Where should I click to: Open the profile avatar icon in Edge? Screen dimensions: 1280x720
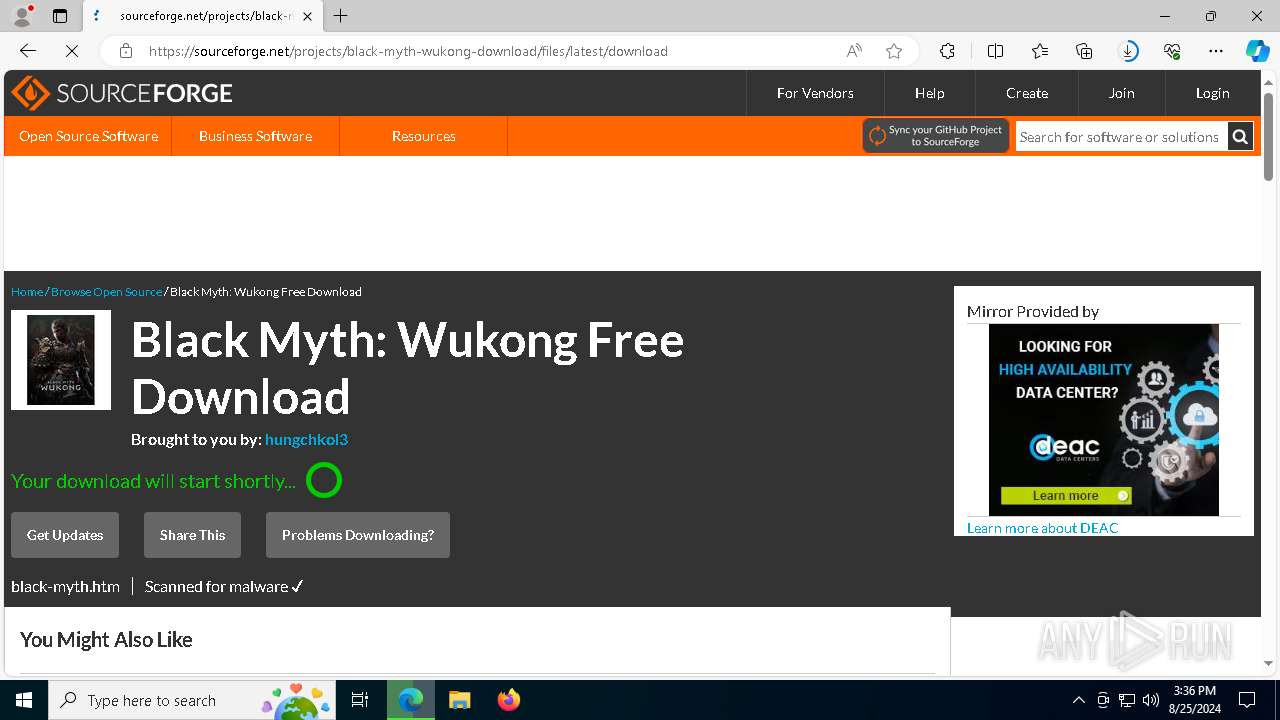pos(22,16)
